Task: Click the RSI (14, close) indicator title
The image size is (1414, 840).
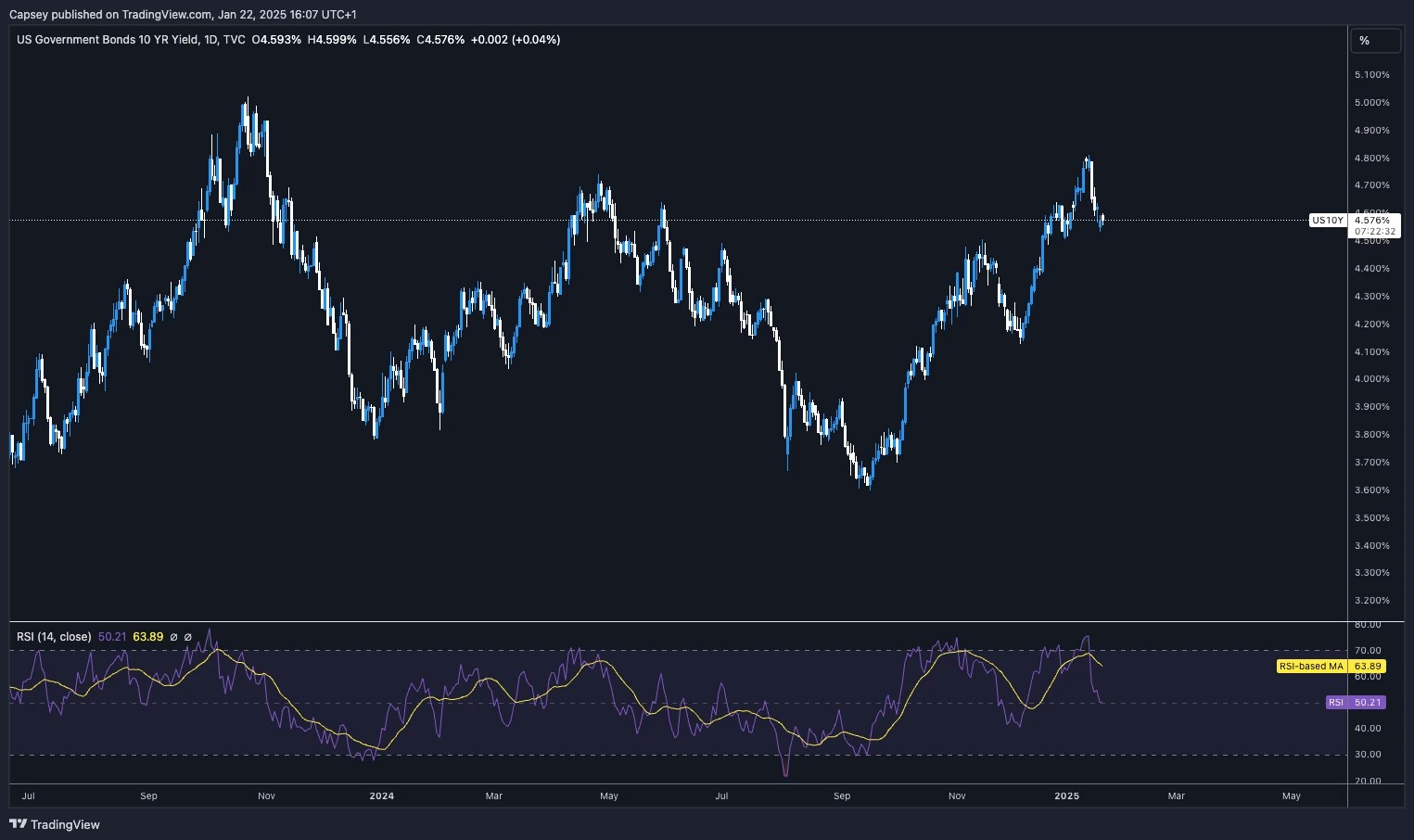Action: pyautogui.click(x=54, y=637)
